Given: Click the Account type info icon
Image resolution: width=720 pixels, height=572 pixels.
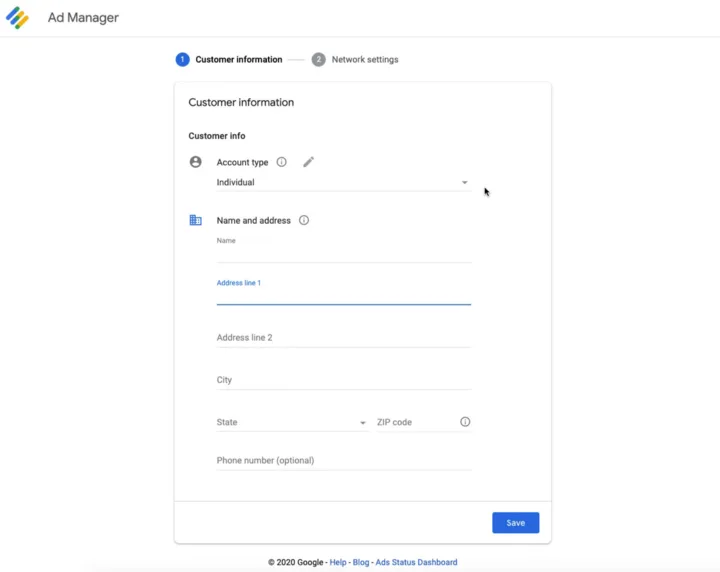Looking at the screenshot, I should 281,162.
